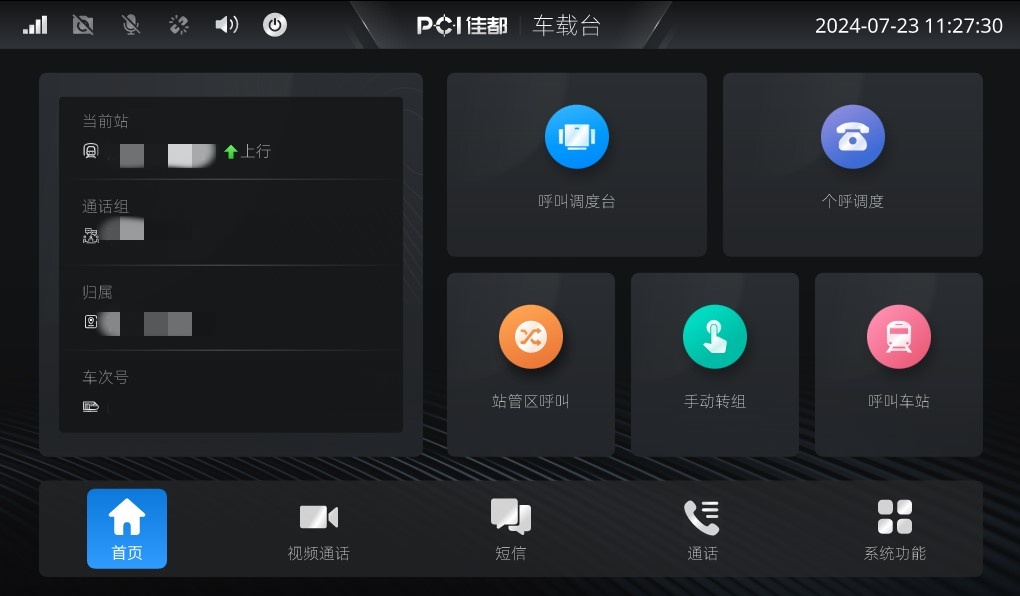Viewport: 1020px width, 596px height.
Task: Toggle the disabled camera icon
Action: (83, 25)
